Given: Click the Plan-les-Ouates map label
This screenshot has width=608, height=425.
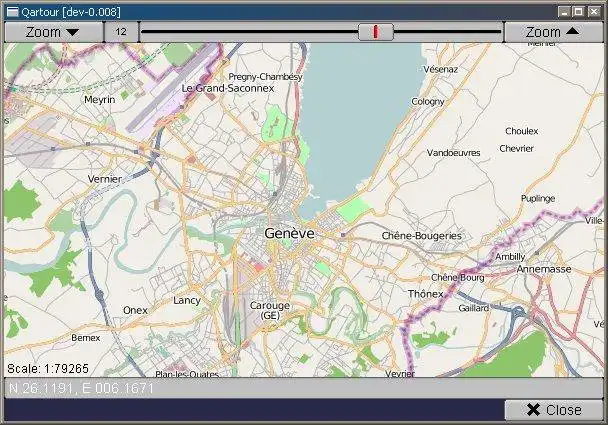Looking at the screenshot, I should point(187,374).
